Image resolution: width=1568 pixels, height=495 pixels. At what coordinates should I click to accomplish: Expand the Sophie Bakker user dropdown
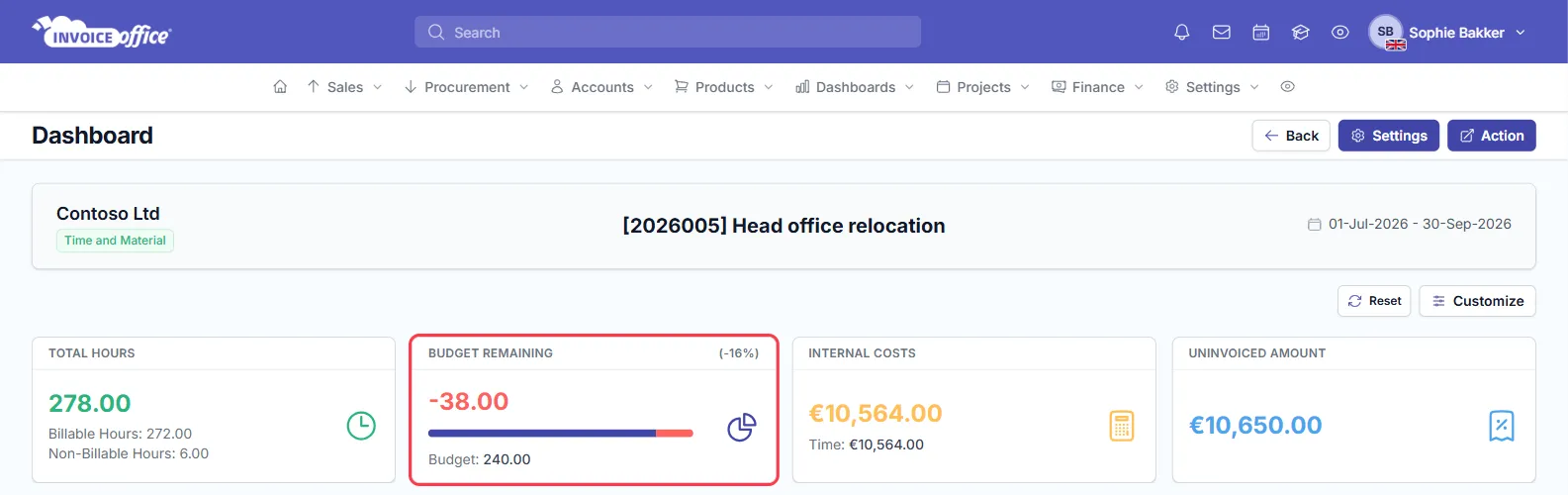1521,33
